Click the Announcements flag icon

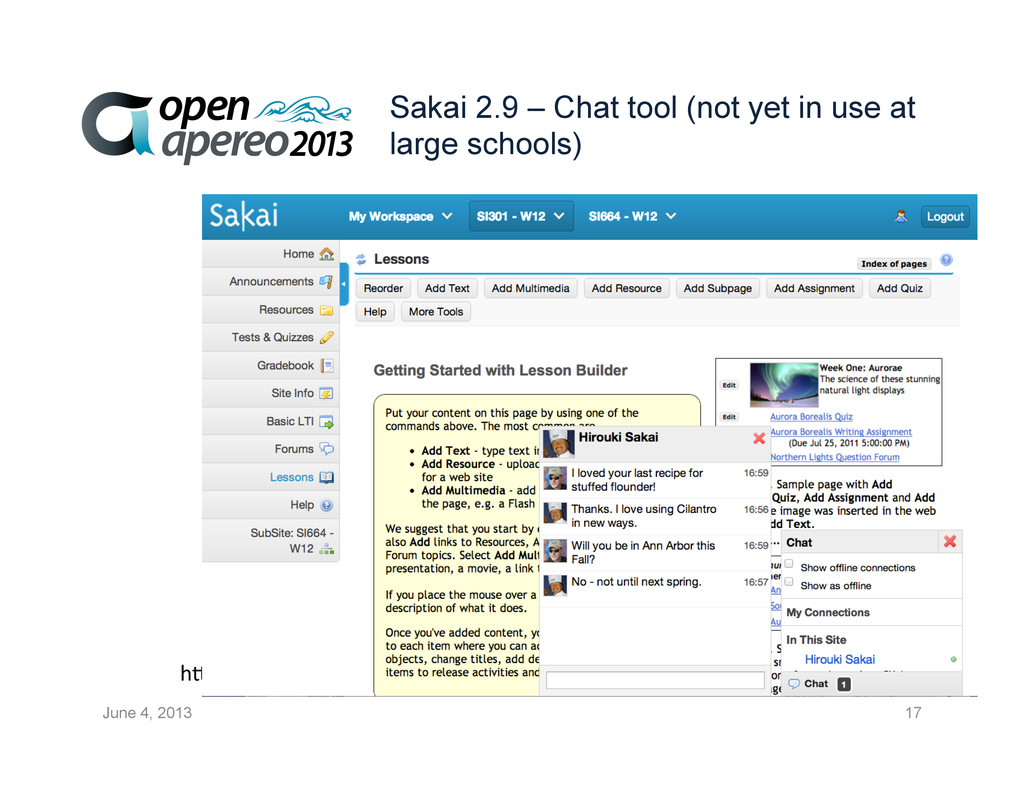point(326,282)
